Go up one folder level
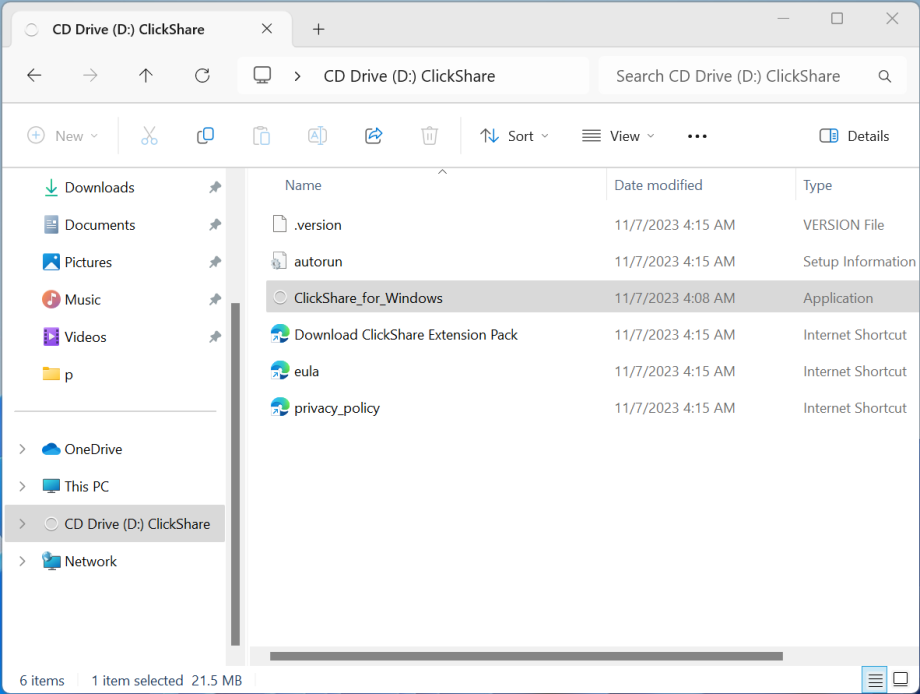 [146, 76]
